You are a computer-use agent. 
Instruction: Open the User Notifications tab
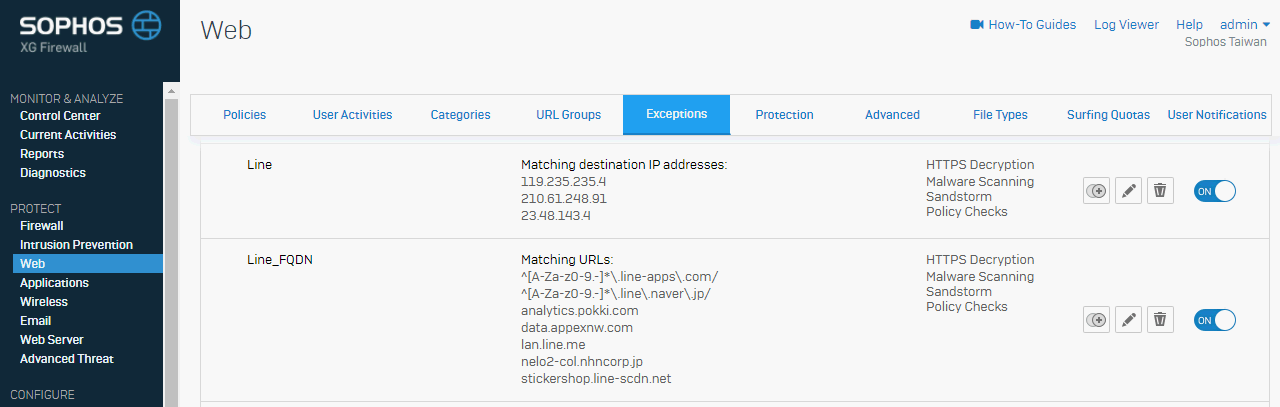pos(1217,115)
